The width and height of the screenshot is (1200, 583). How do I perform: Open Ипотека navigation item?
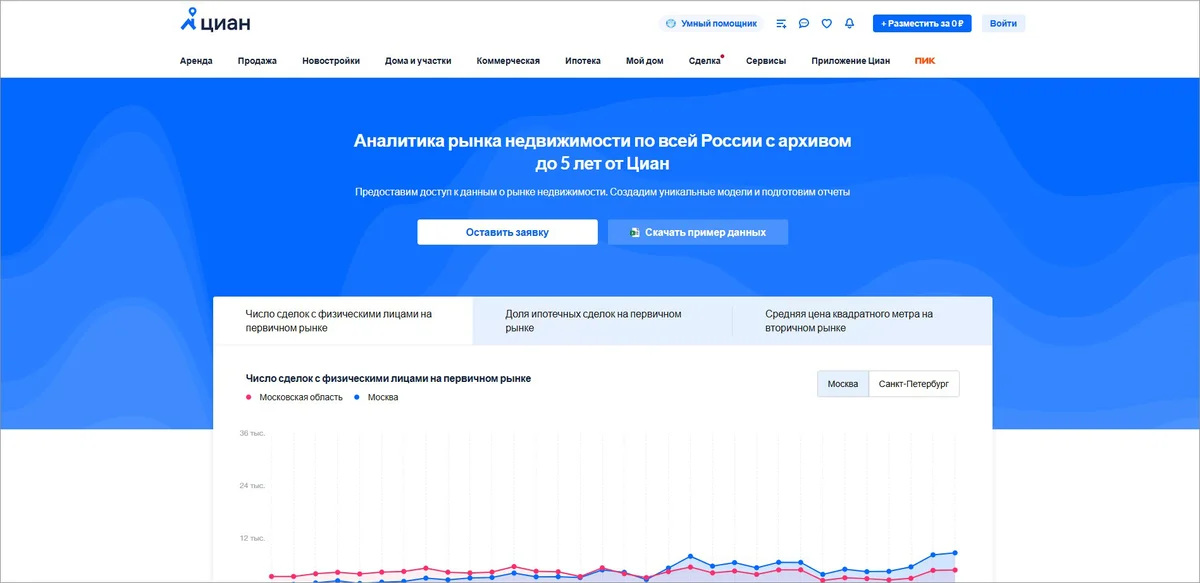[583, 61]
